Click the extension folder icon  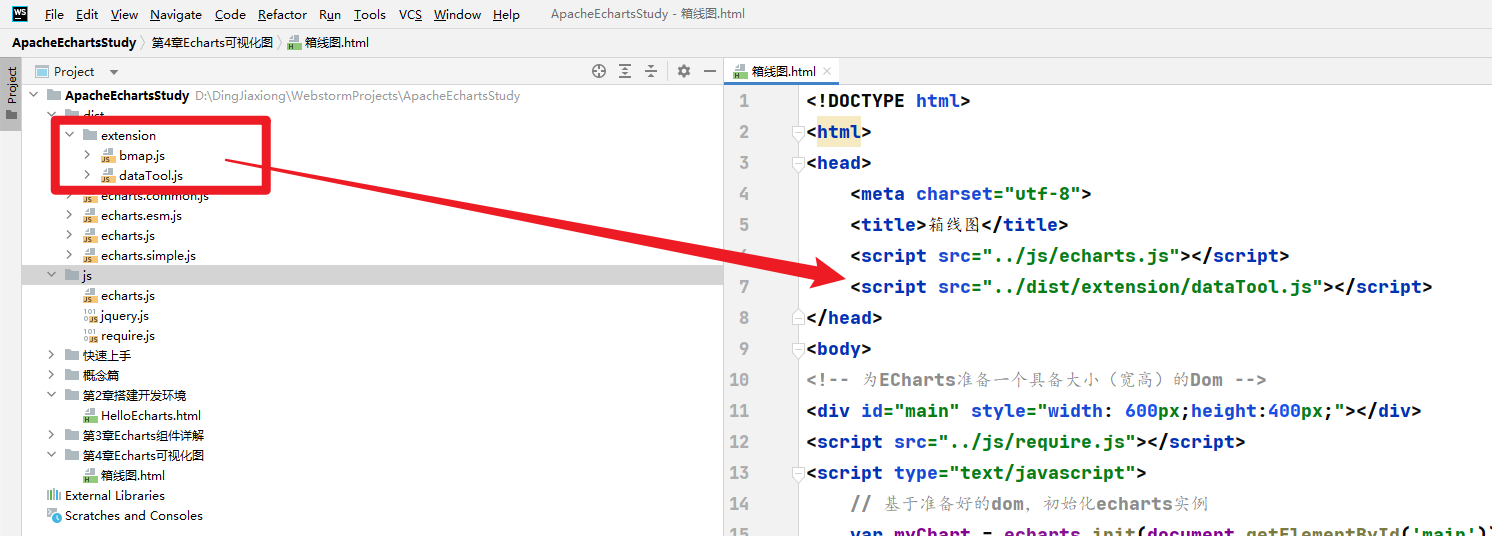click(90, 135)
